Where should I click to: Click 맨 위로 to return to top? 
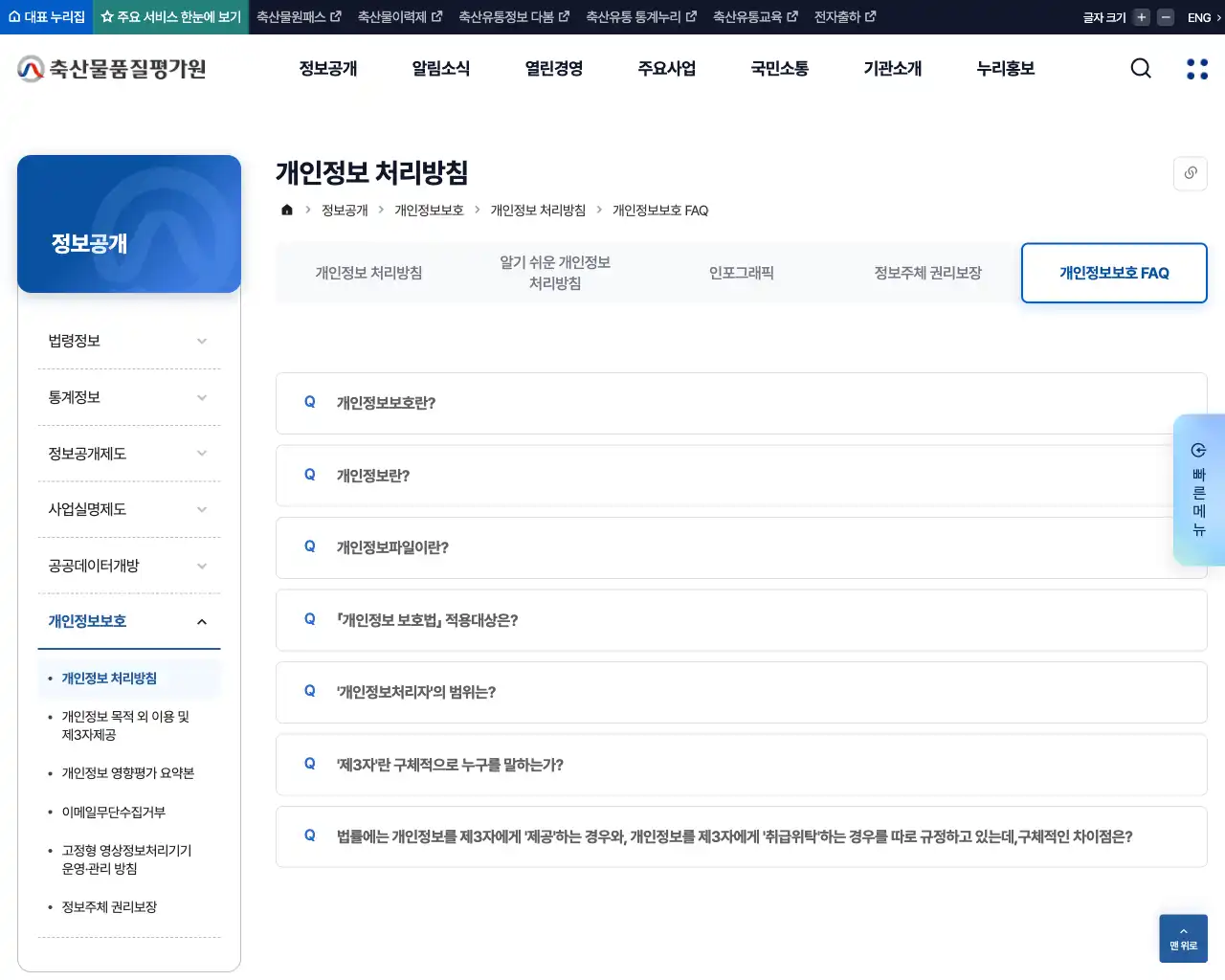pos(1183,939)
